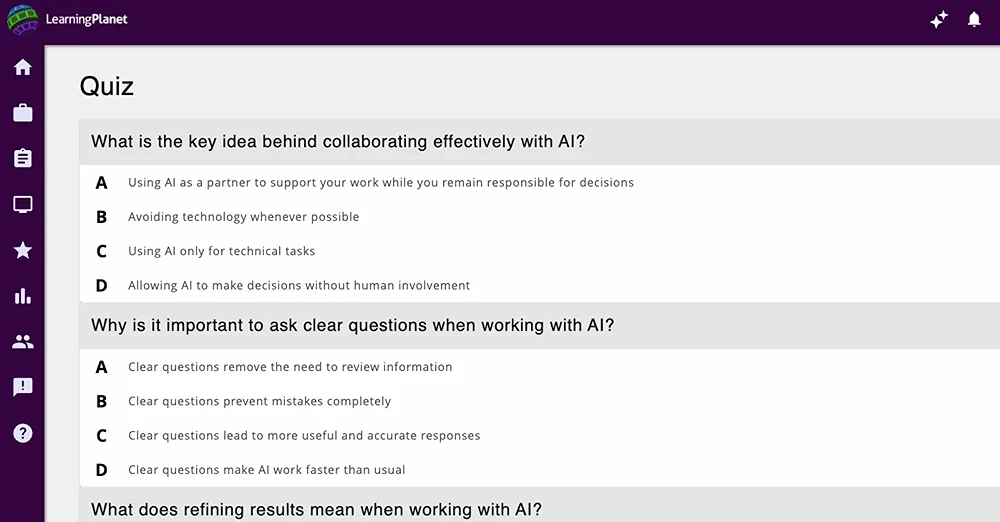Screen dimensions: 1000x522
Task: Choose answer B clear questions prevent mistakes completely
Action: pyautogui.click(x=540, y=401)
